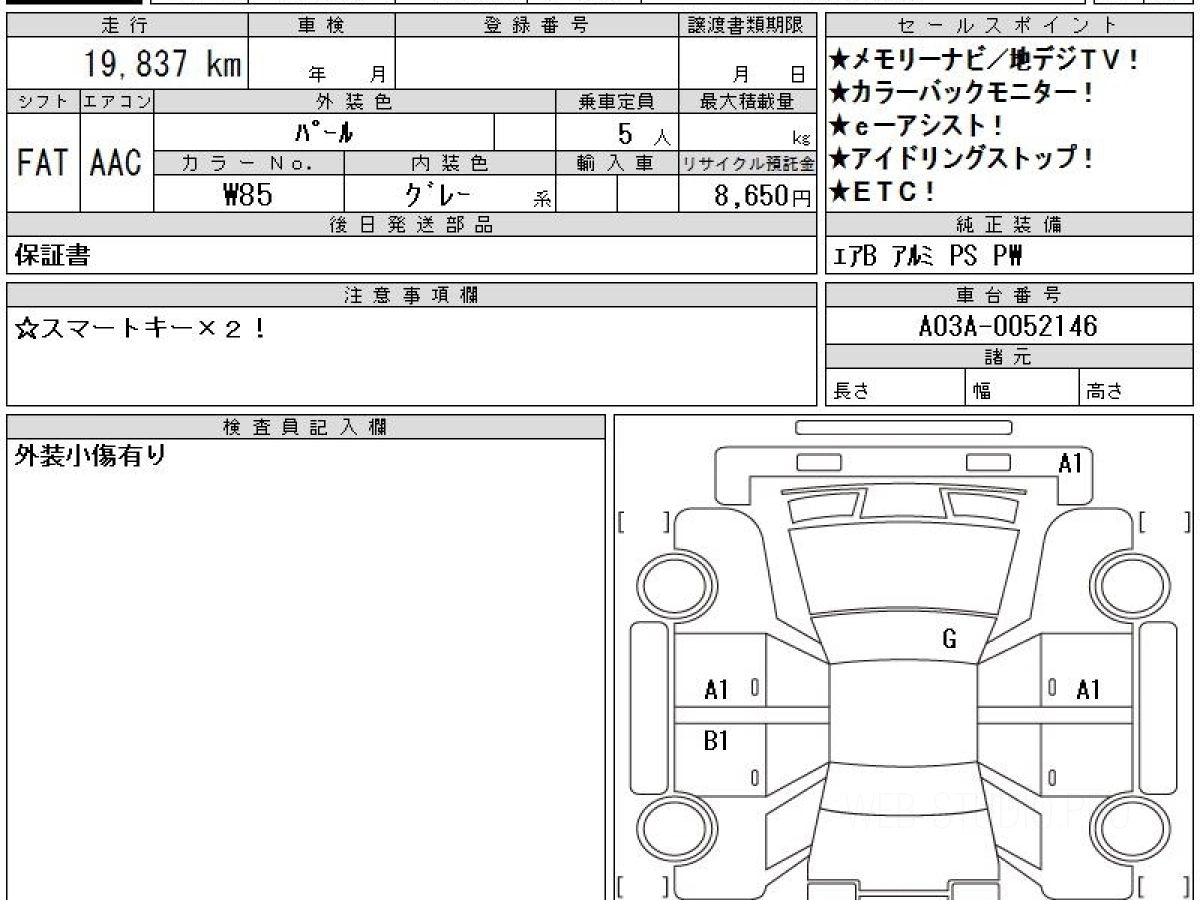Select the グレー interior color value
Viewport: 1200px width, 900px height.
(437, 194)
